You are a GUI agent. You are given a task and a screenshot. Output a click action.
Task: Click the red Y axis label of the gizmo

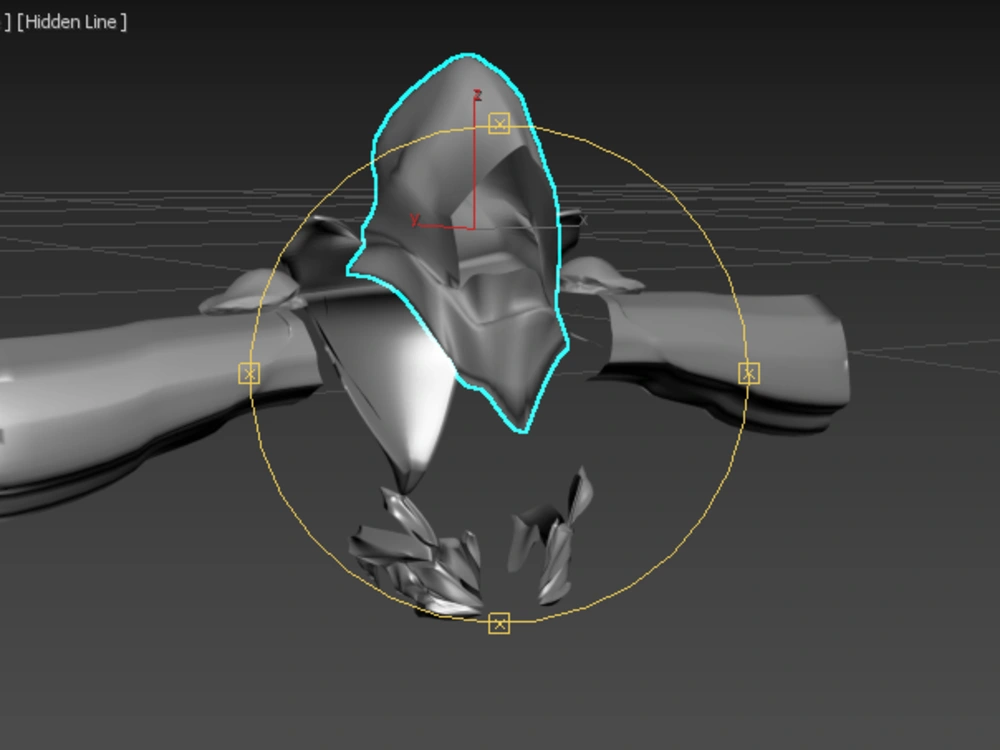[415, 219]
